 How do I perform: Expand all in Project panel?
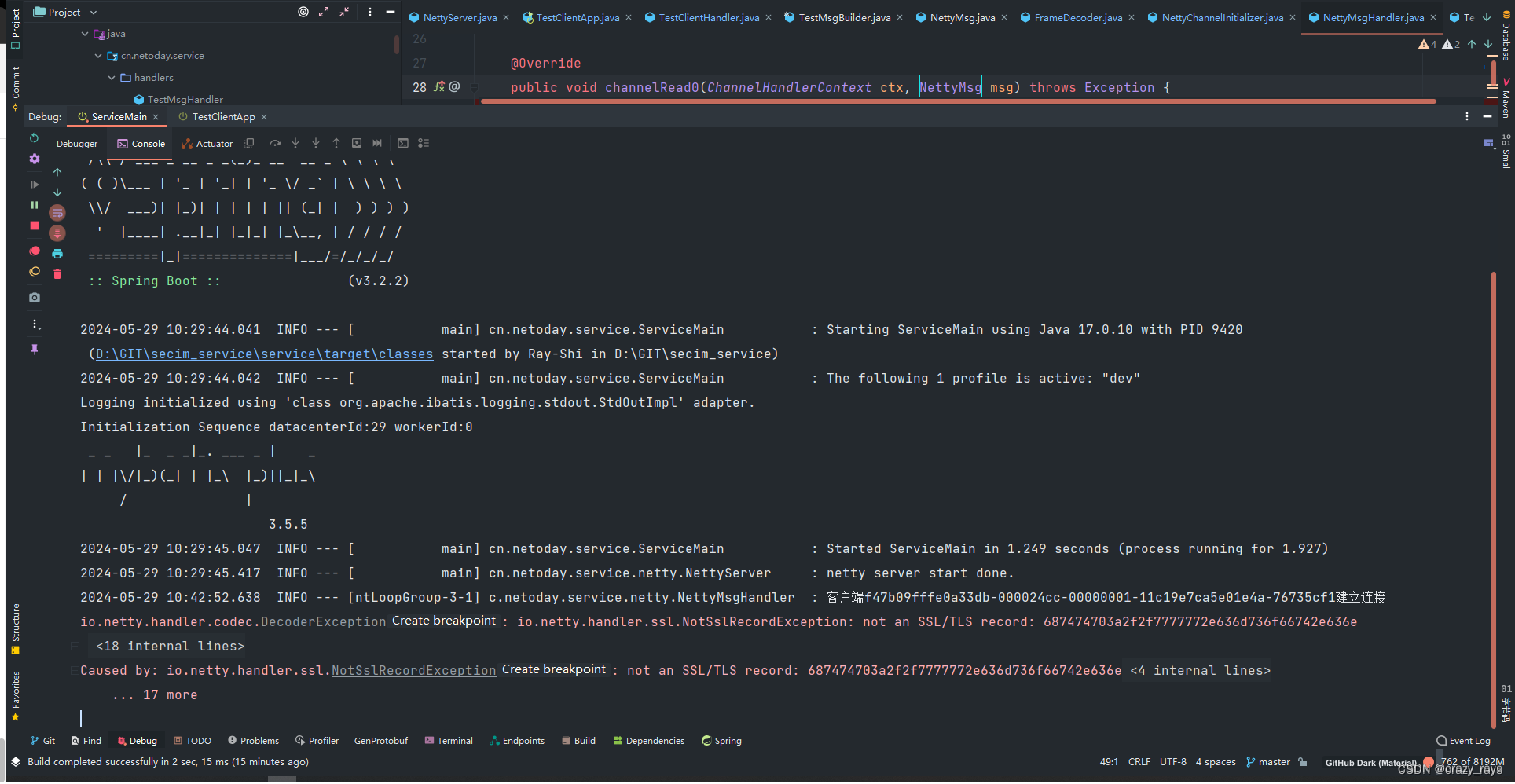pyautogui.click(x=324, y=12)
